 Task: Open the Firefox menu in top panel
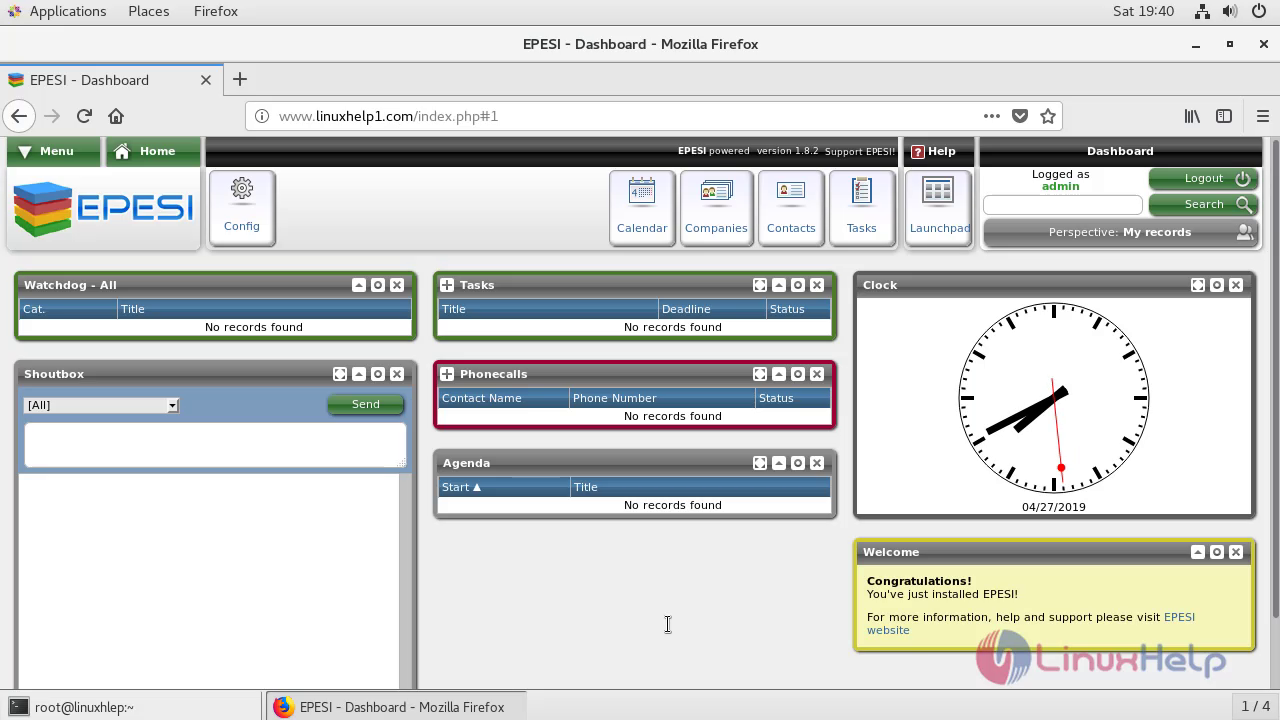point(215,11)
